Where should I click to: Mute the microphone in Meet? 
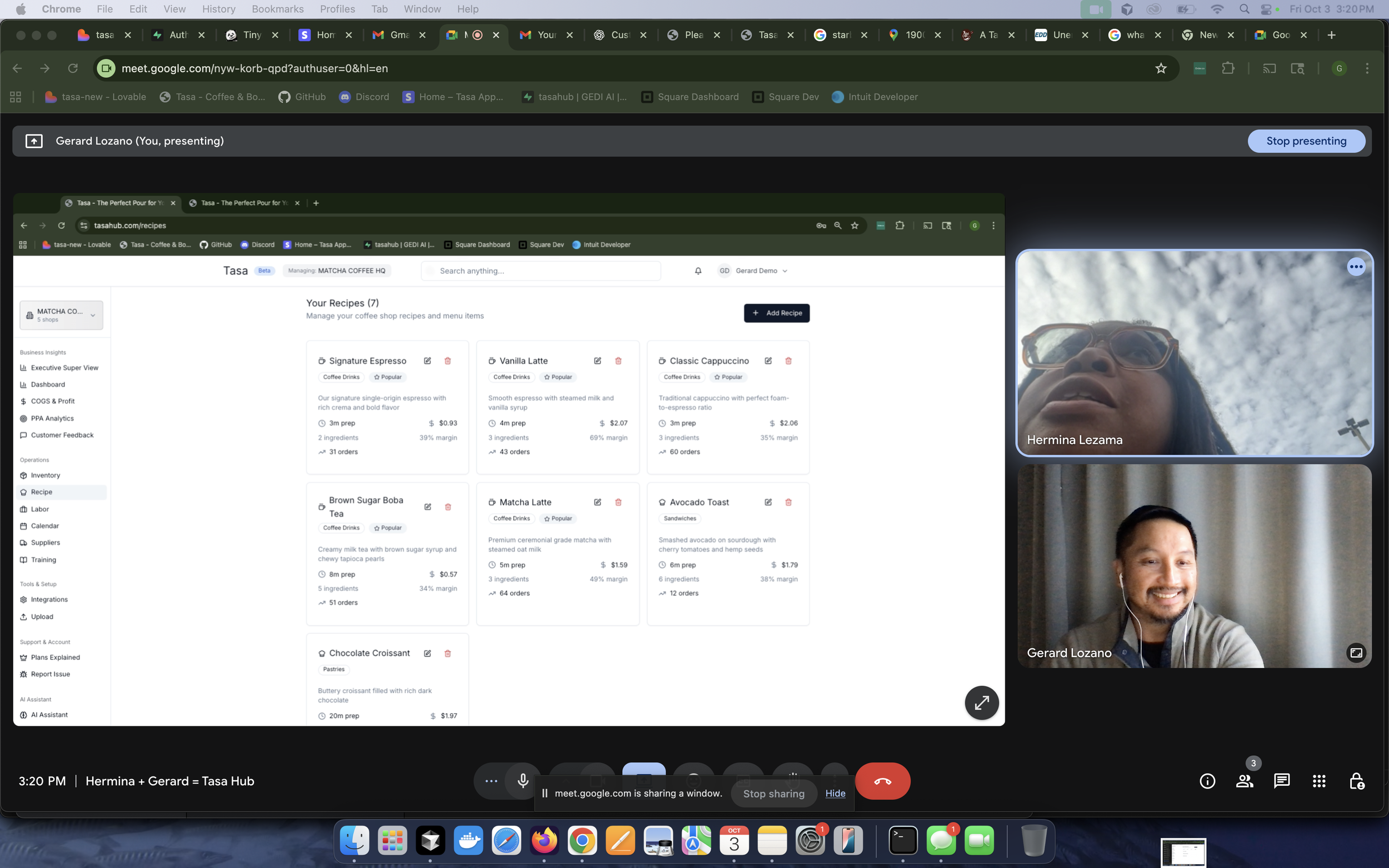[x=522, y=781]
